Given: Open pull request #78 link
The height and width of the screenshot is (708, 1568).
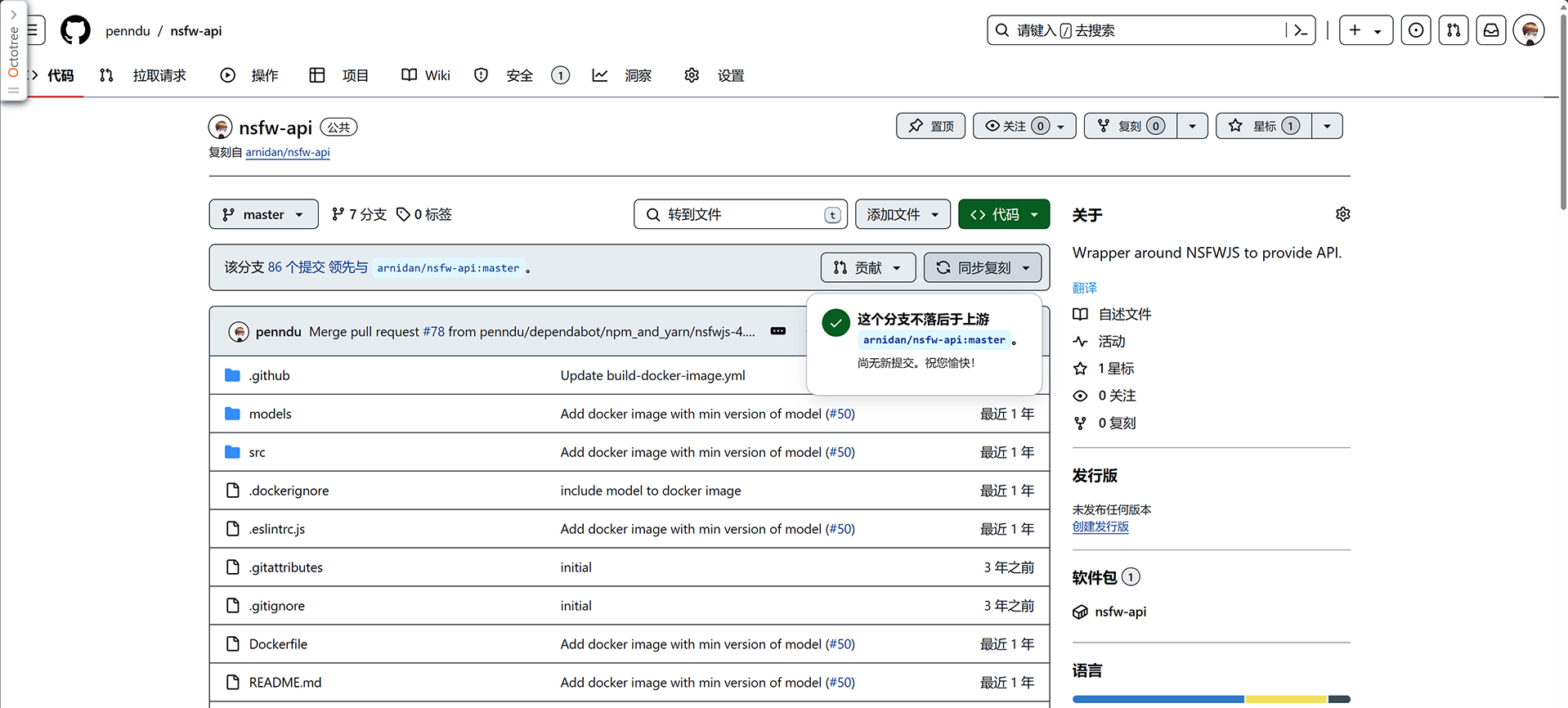Looking at the screenshot, I should click(433, 331).
